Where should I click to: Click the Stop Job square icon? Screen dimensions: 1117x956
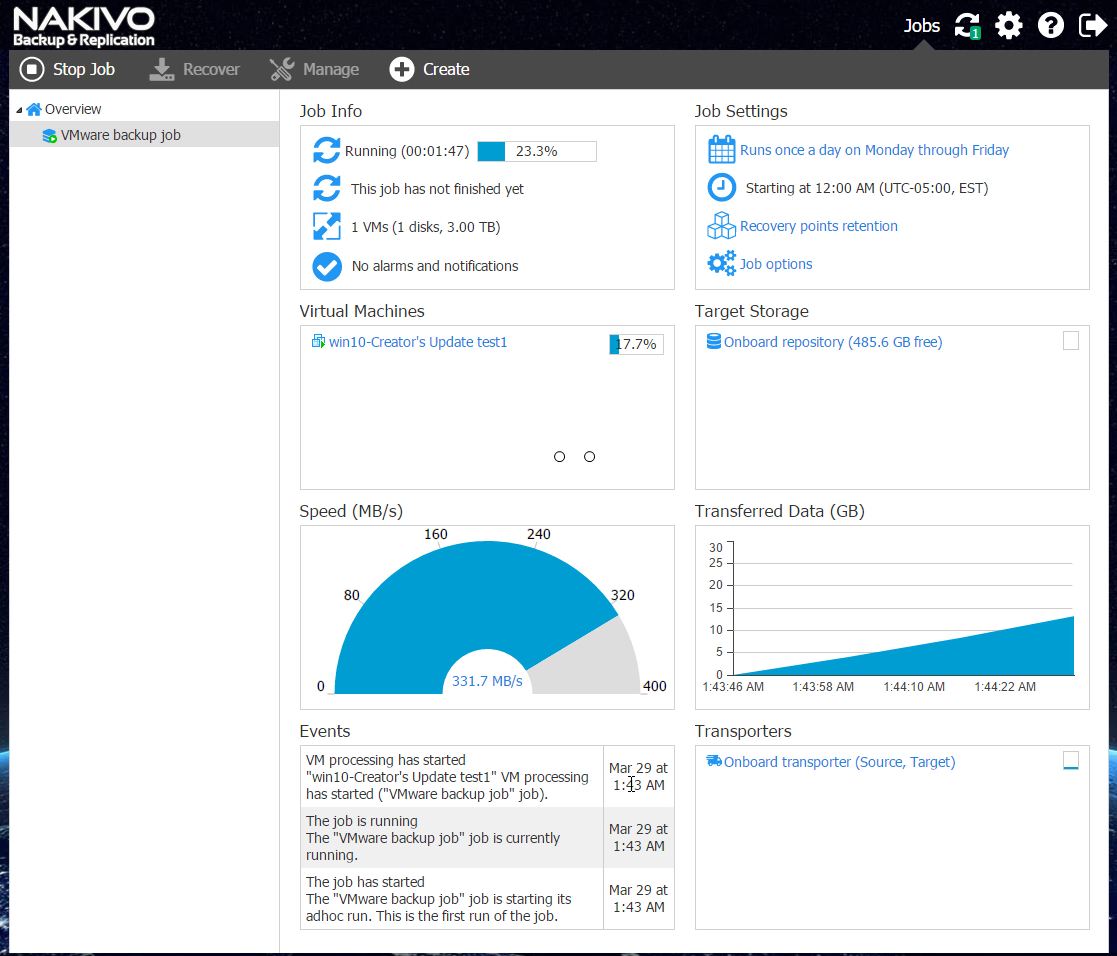tap(31, 69)
